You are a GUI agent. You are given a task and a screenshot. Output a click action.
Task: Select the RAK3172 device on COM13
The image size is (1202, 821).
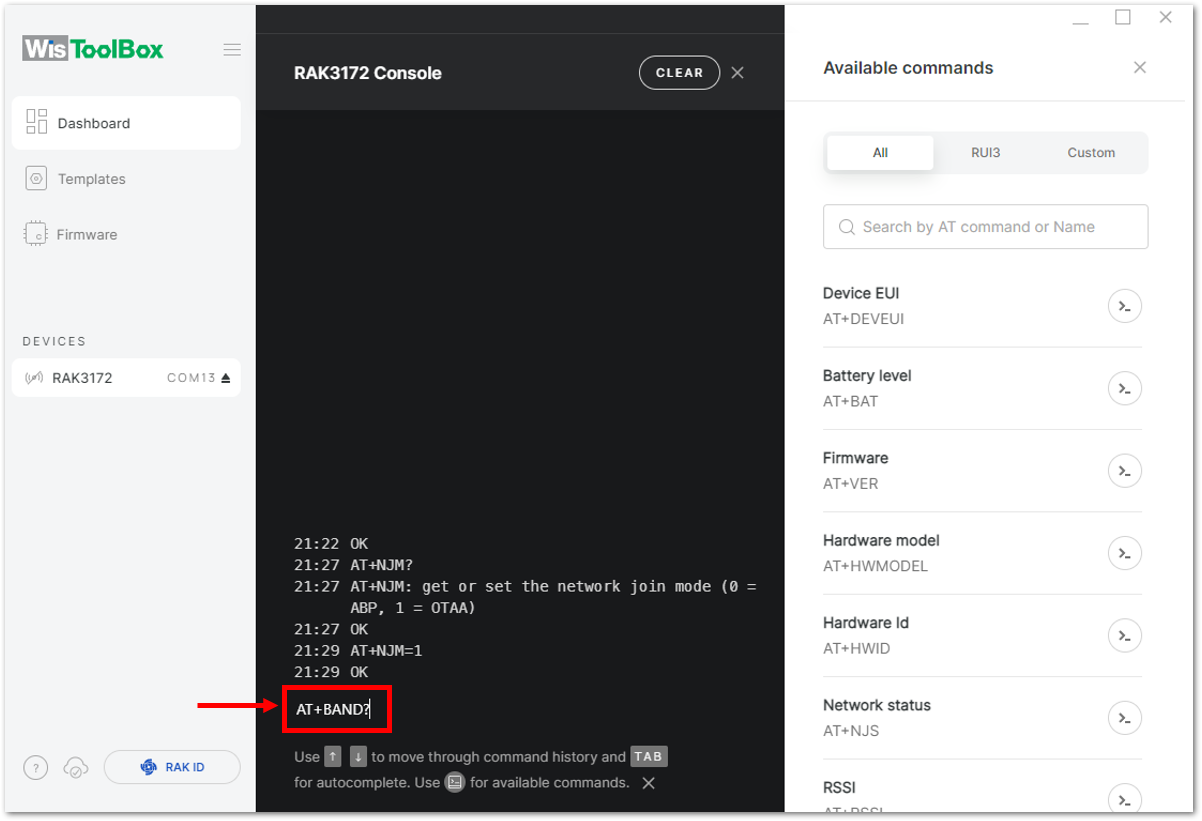[126, 378]
